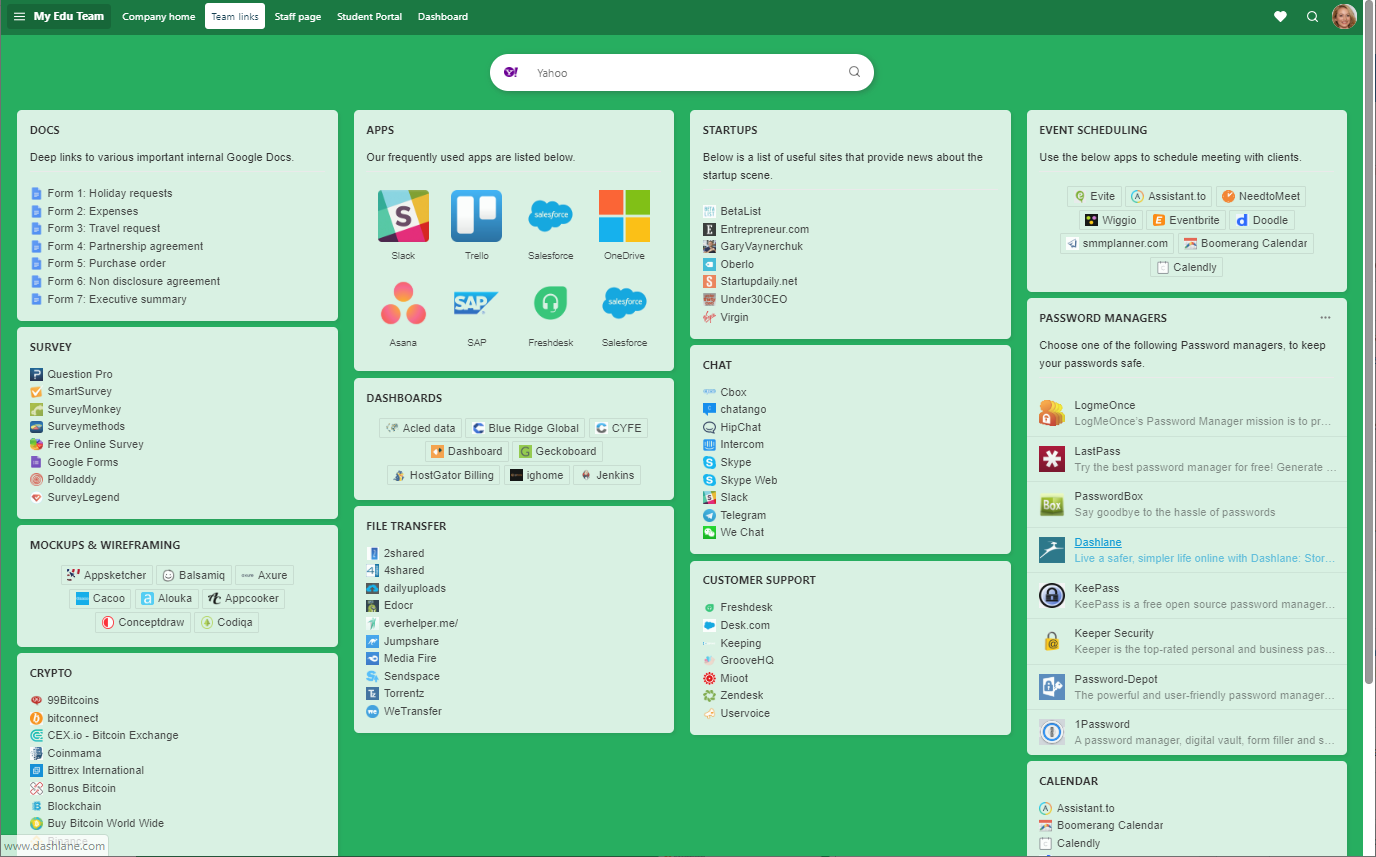Click the HostGator Billing button
1376x857 pixels.
(x=443, y=475)
